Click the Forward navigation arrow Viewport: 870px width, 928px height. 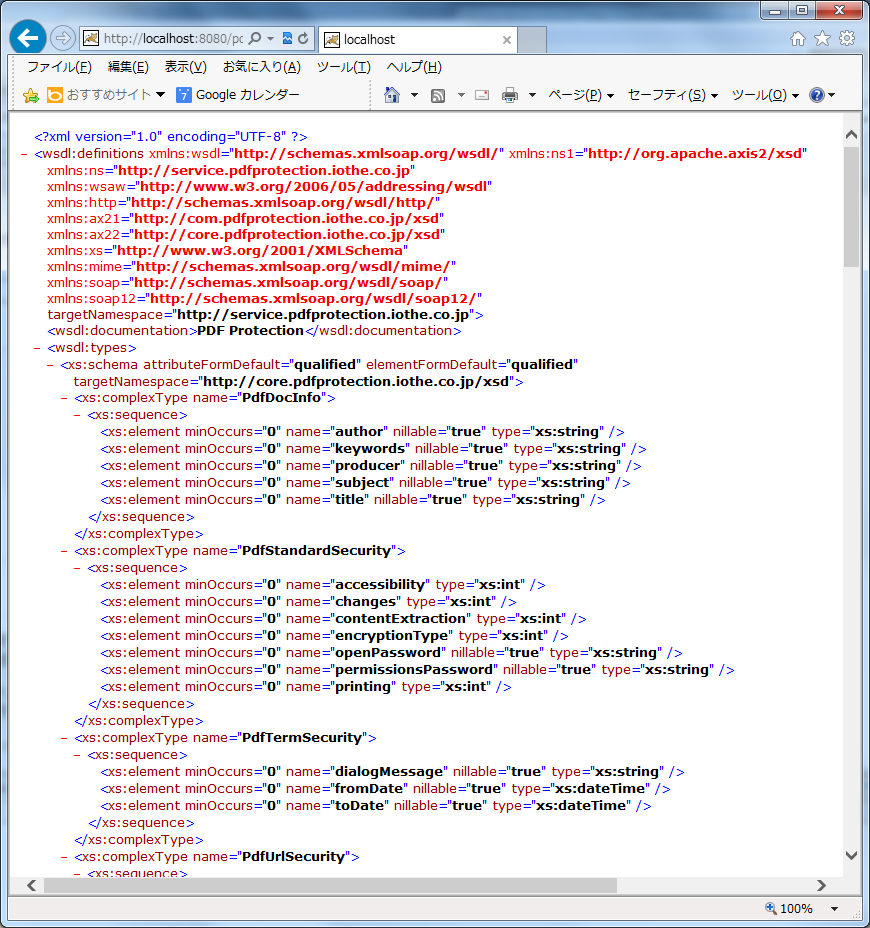click(x=62, y=38)
